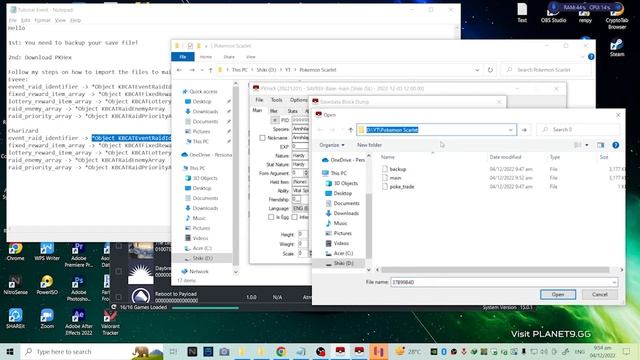This screenshot has width=640, height=360.
Task: Open the Nature dropdown in PKHeX
Action: 300,156
